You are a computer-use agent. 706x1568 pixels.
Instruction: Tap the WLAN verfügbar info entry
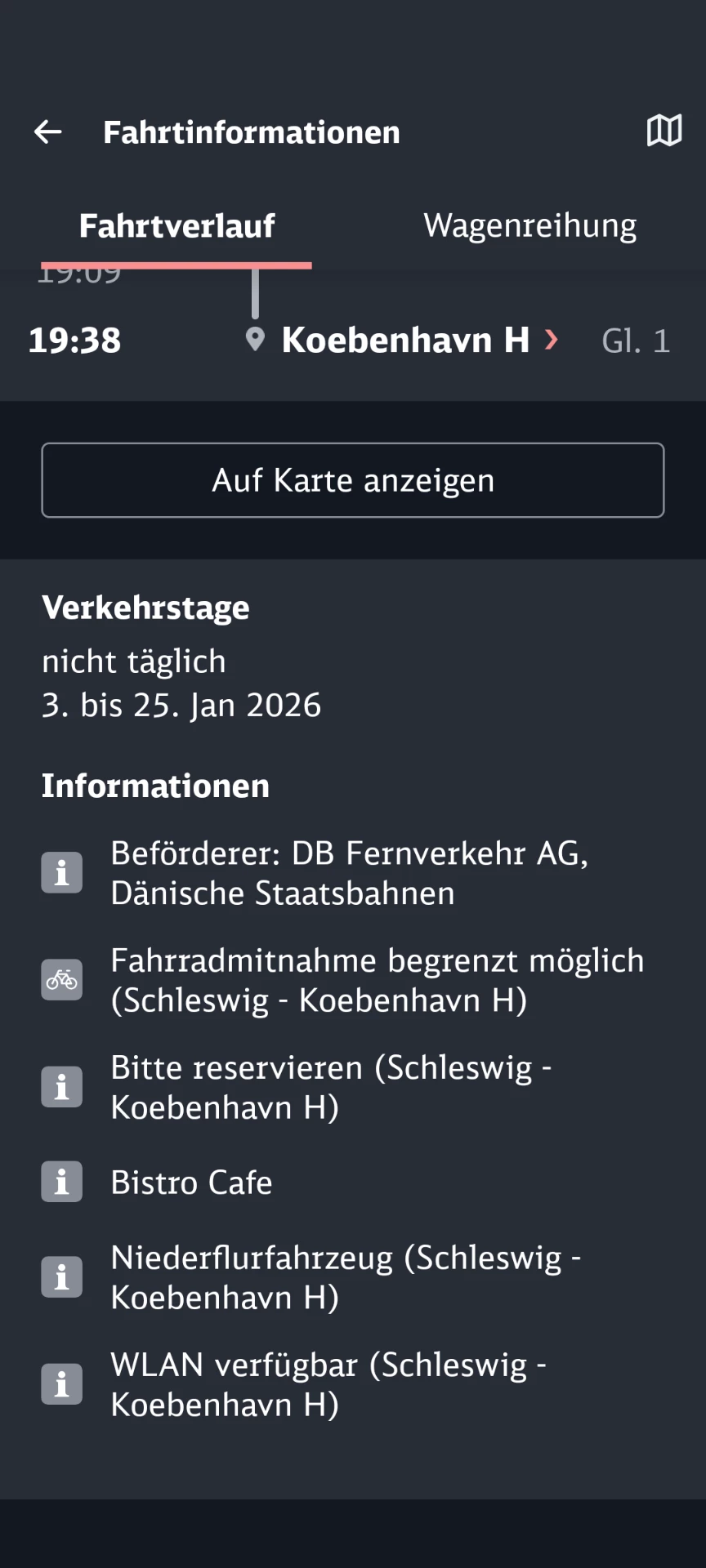(328, 1384)
